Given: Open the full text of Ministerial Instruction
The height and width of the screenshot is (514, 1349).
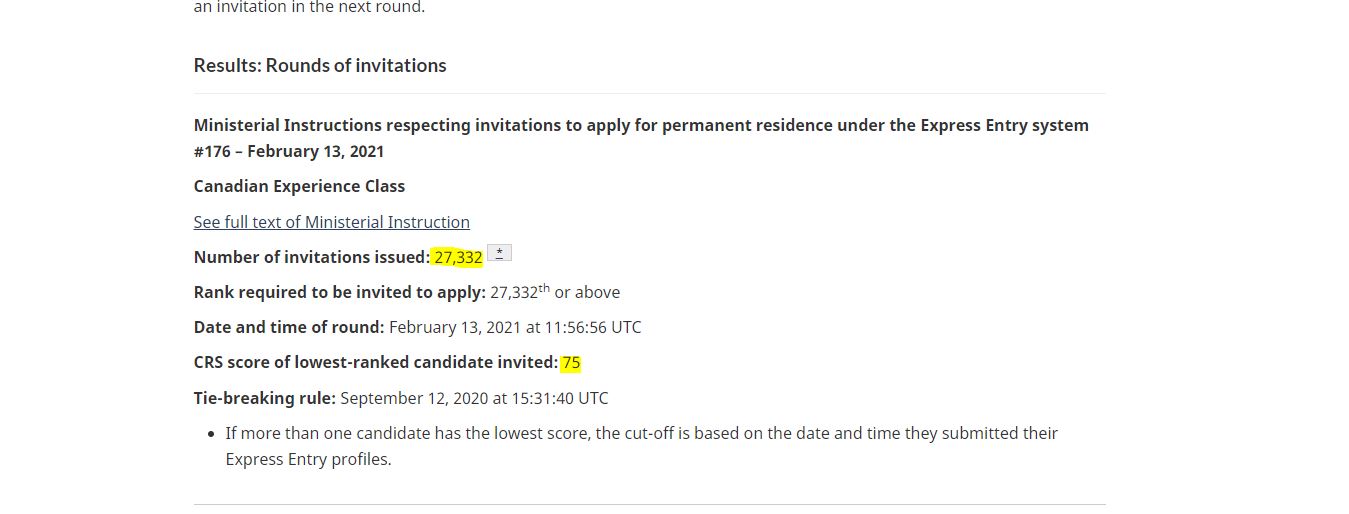Looking at the screenshot, I should (x=332, y=222).
